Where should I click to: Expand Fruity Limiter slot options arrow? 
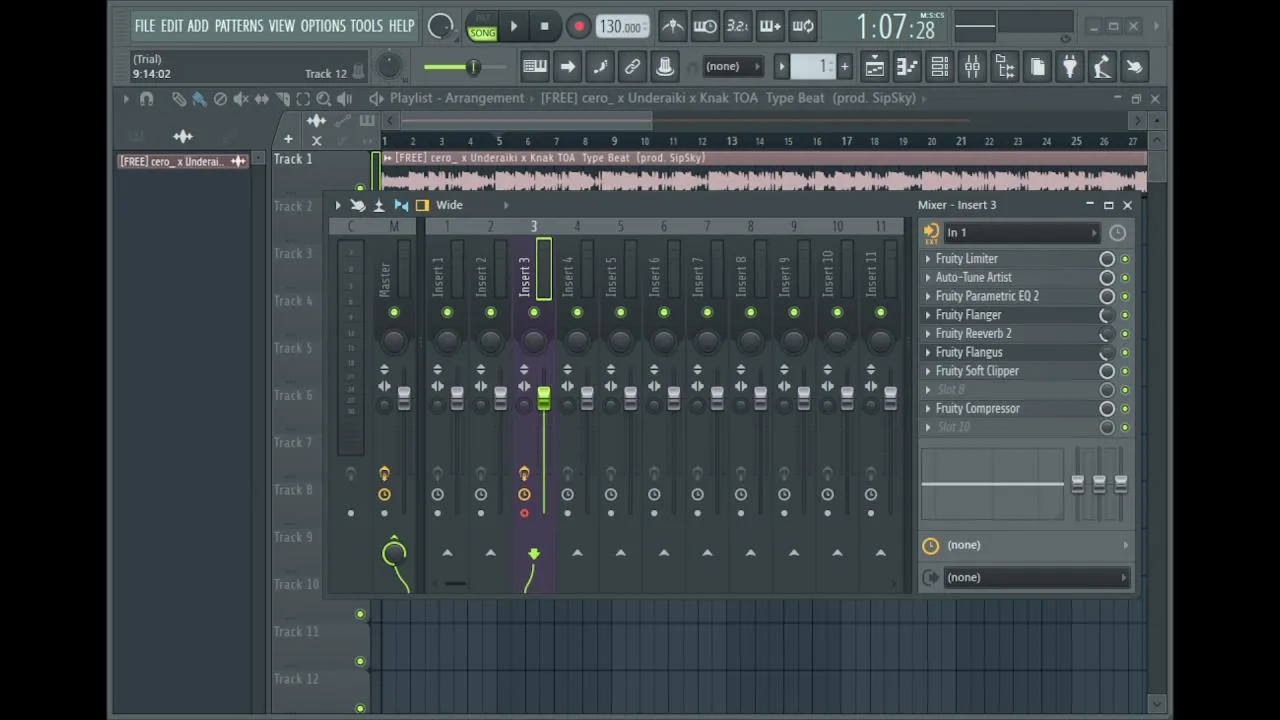(x=928, y=259)
